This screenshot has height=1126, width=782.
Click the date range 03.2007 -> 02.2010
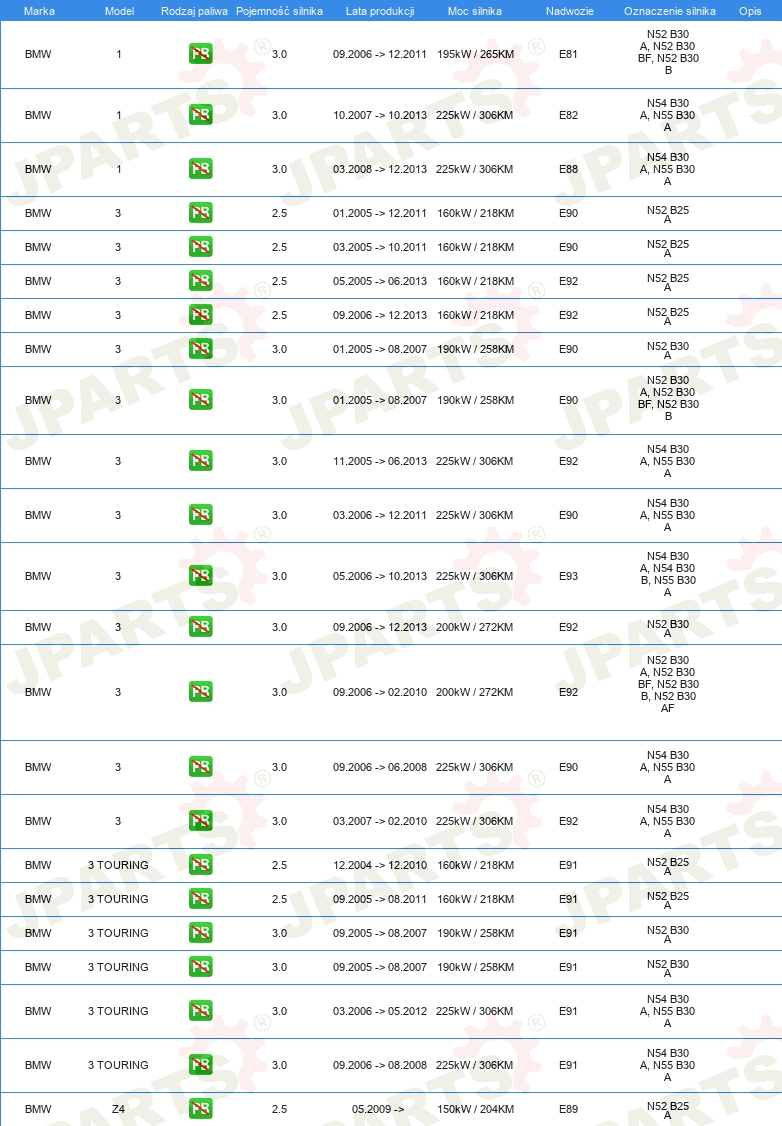click(379, 821)
